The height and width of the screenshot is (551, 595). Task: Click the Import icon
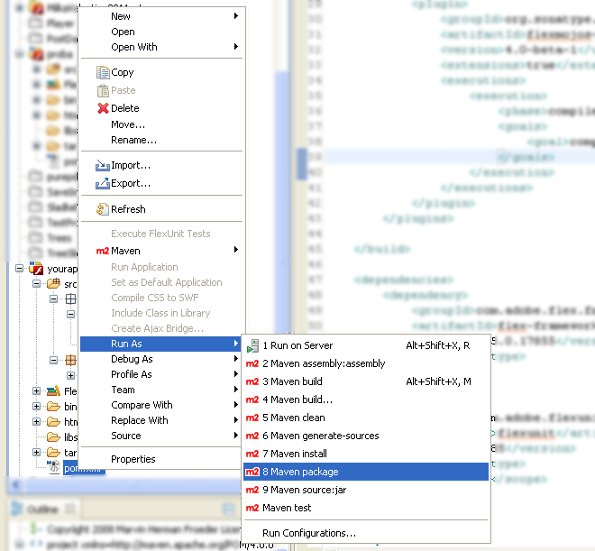pyautogui.click(x=102, y=165)
